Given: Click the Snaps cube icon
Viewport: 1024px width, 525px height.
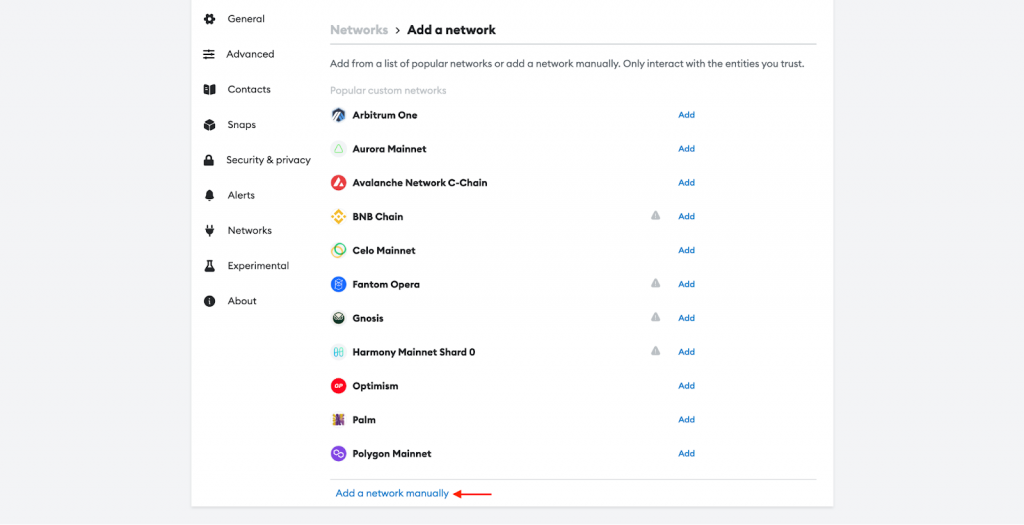Looking at the screenshot, I should pyautogui.click(x=209, y=125).
